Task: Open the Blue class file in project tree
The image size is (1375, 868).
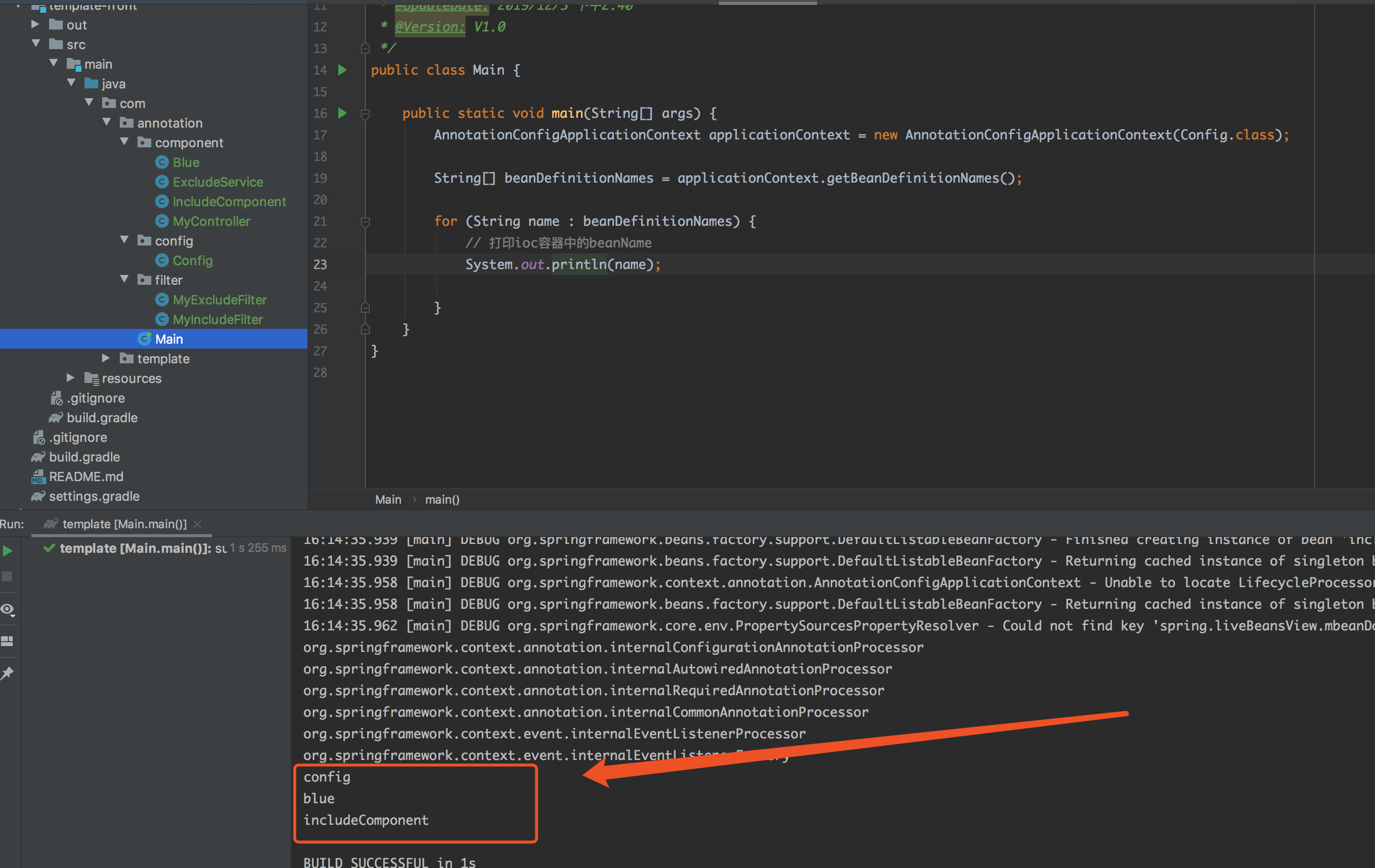Action: (186, 162)
